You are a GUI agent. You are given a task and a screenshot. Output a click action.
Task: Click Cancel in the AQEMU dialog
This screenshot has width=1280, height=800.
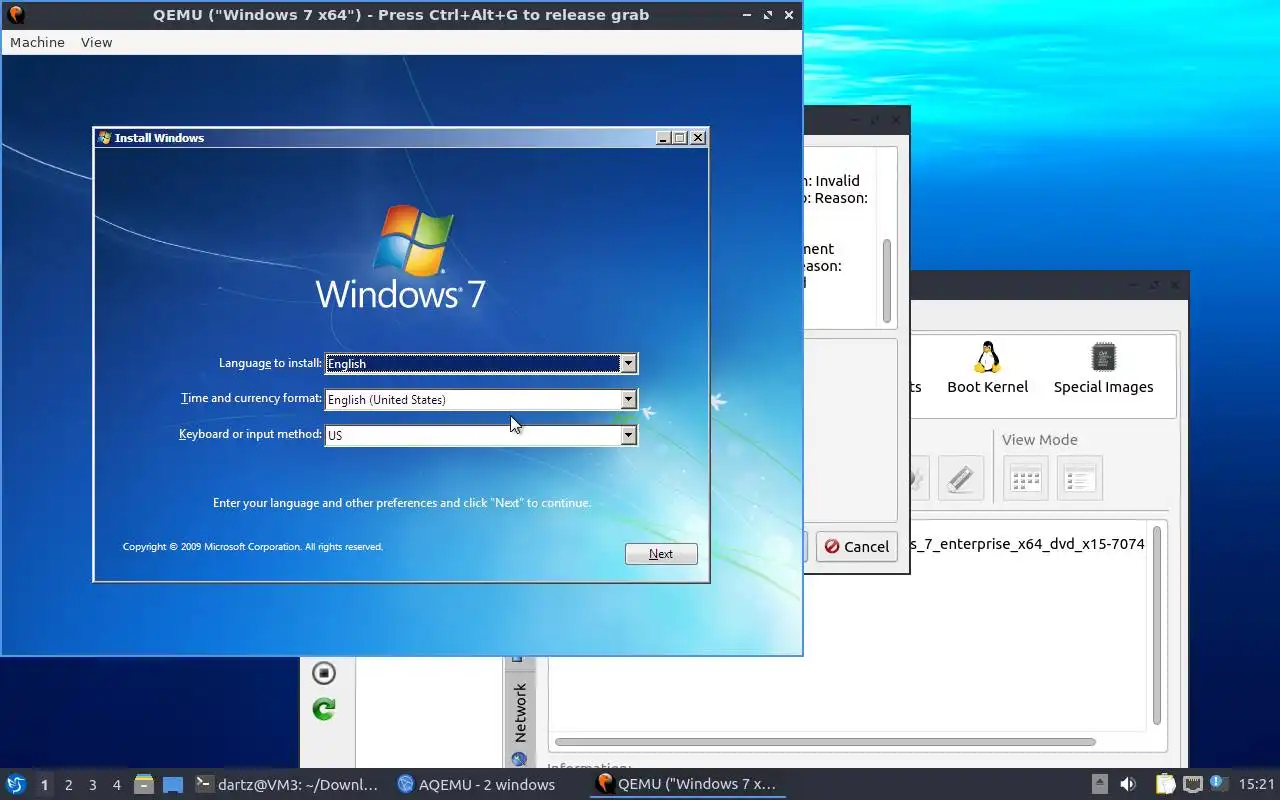pyautogui.click(x=856, y=546)
